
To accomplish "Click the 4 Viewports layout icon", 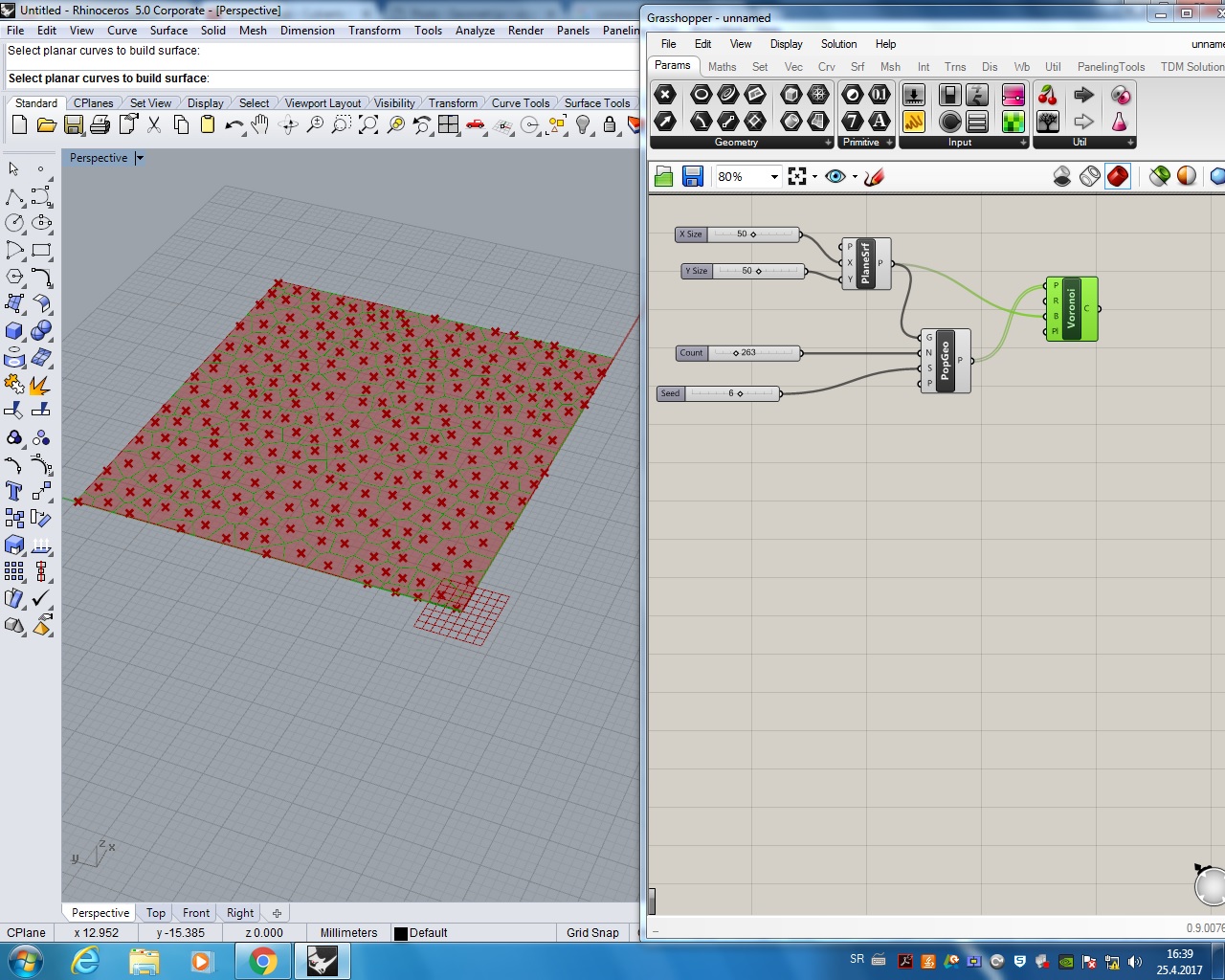I will coord(449,125).
